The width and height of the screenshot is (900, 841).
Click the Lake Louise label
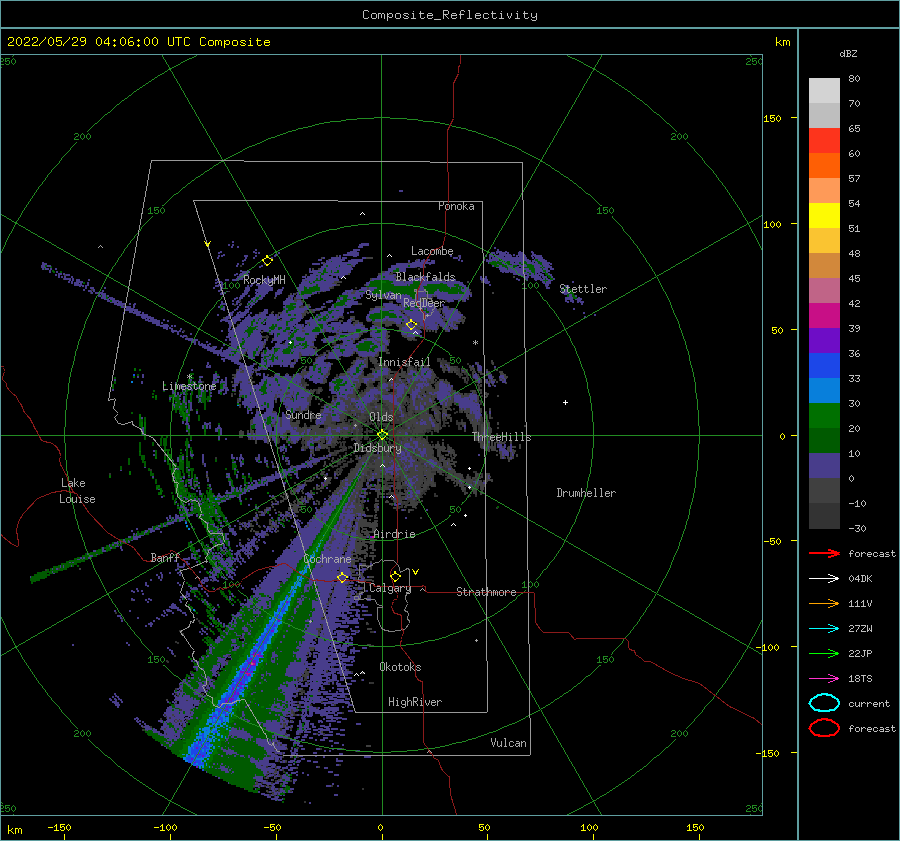[77, 491]
